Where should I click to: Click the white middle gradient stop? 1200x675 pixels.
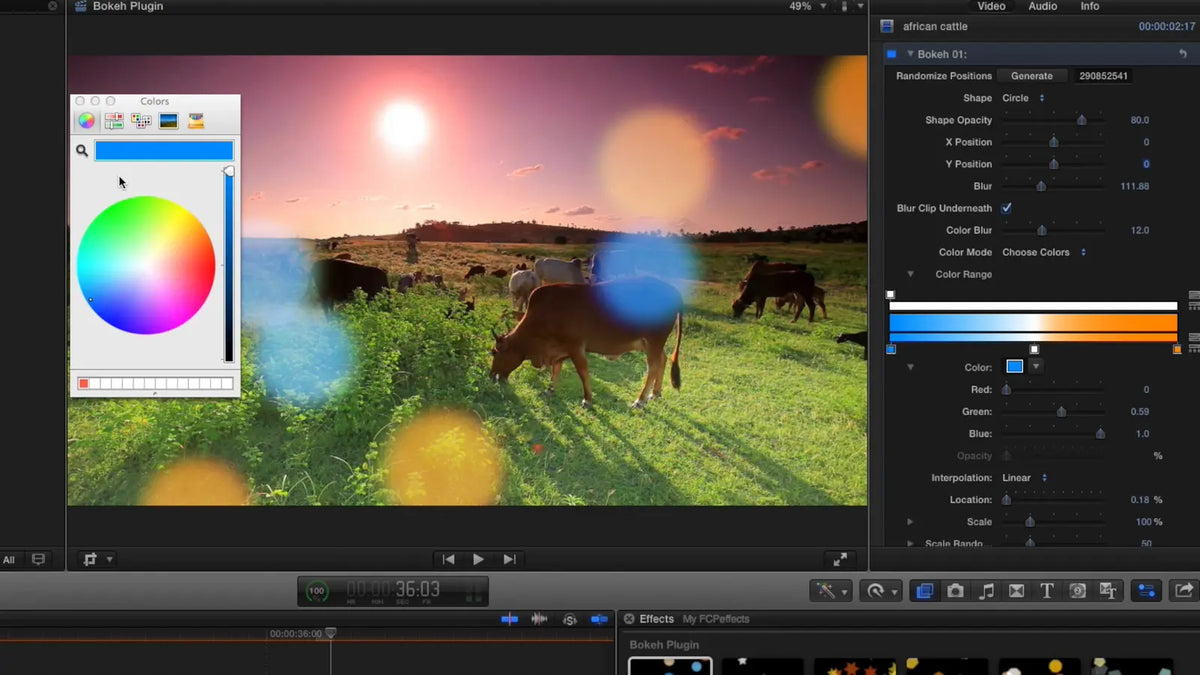pyautogui.click(x=1034, y=349)
